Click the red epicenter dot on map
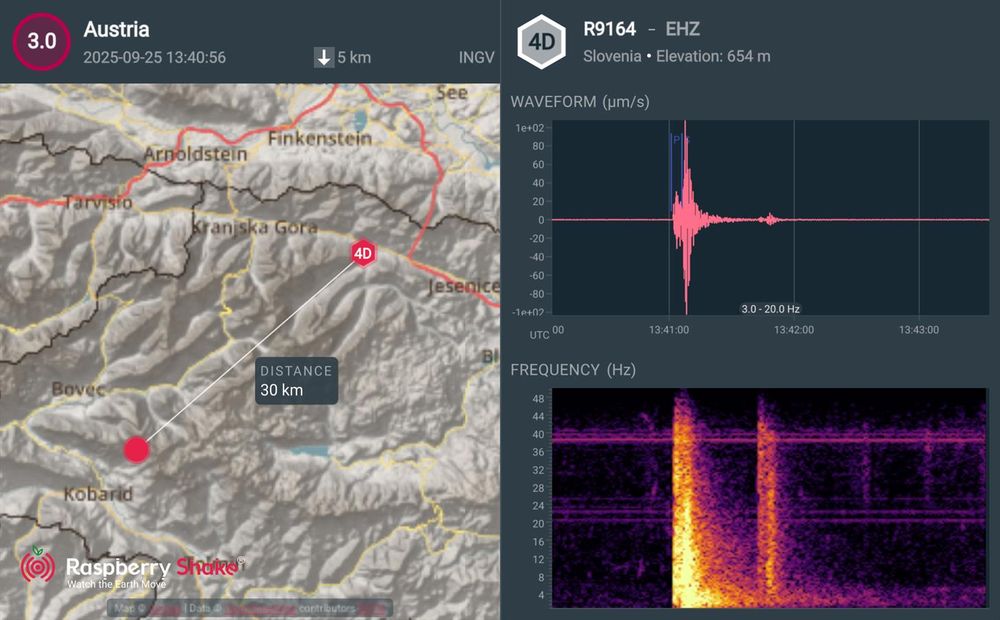 [x=136, y=450]
